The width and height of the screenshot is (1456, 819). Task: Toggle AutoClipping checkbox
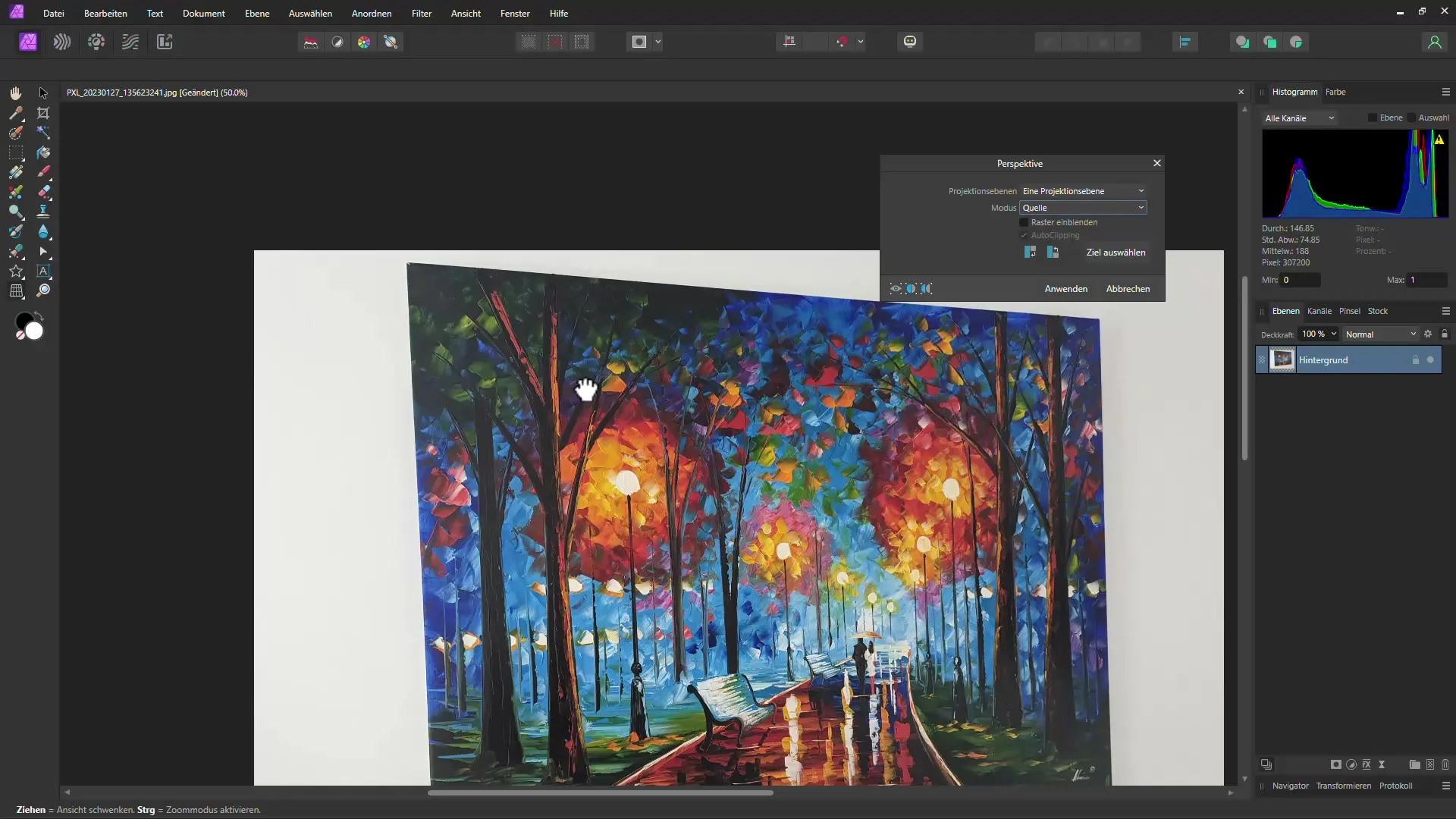[1024, 234]
